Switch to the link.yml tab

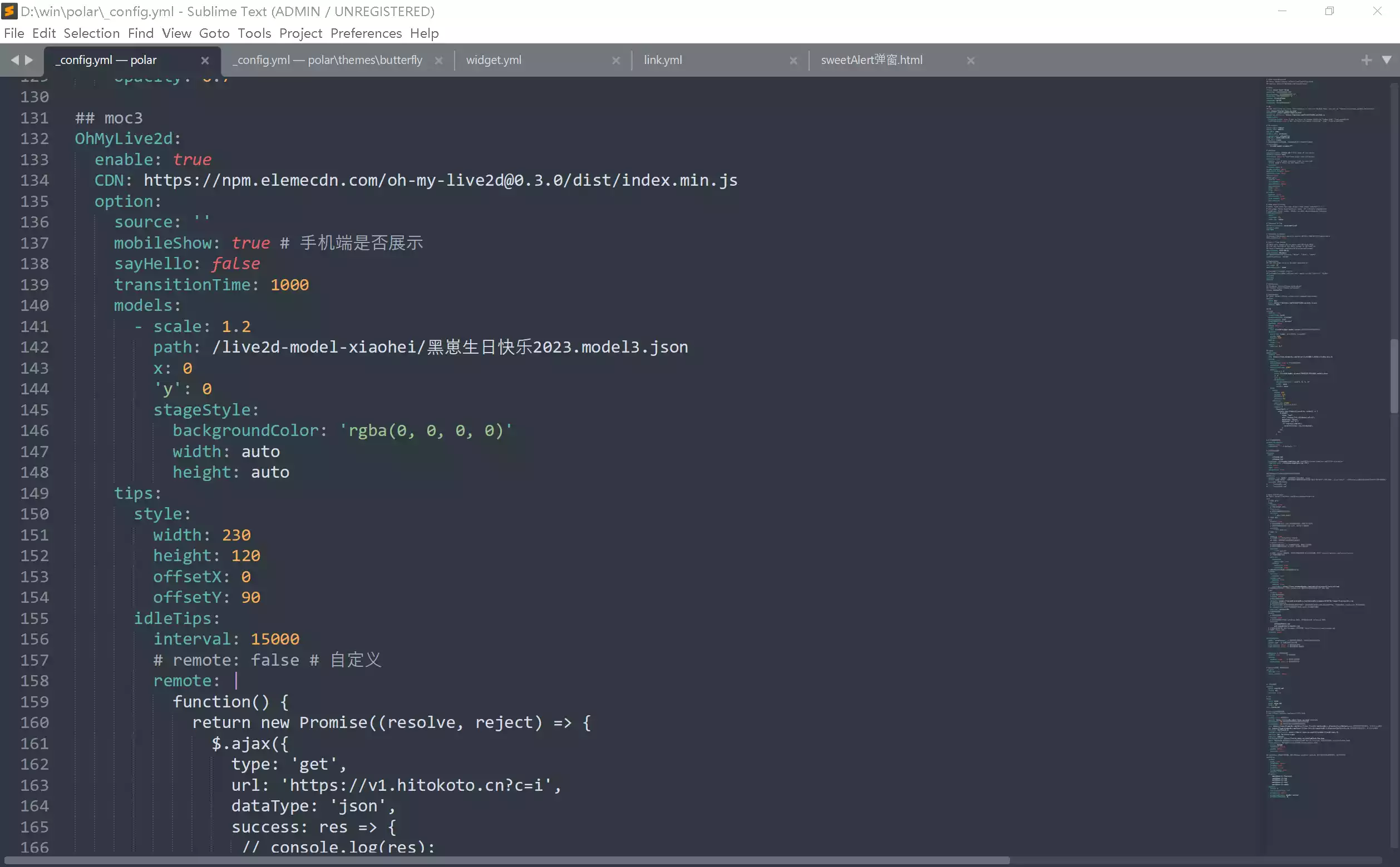(662, 60)
